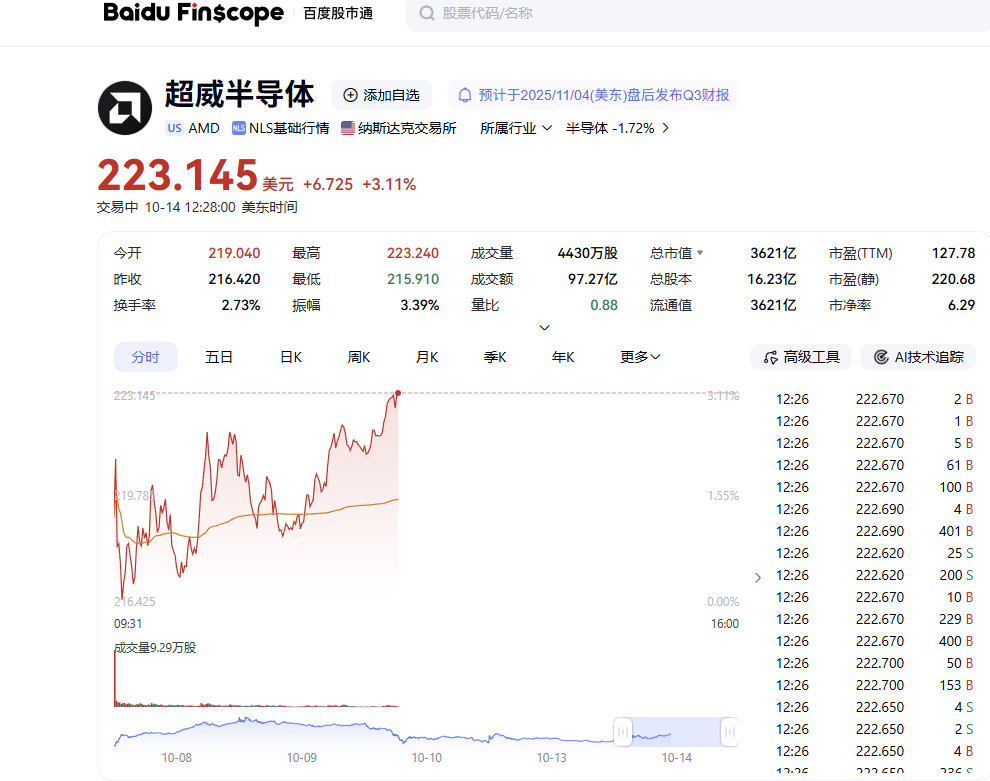Image resolution: width=990 pixels, height=781 pixels.
Task: Click the 10-08 date on overview timeline
Action: 177,758
